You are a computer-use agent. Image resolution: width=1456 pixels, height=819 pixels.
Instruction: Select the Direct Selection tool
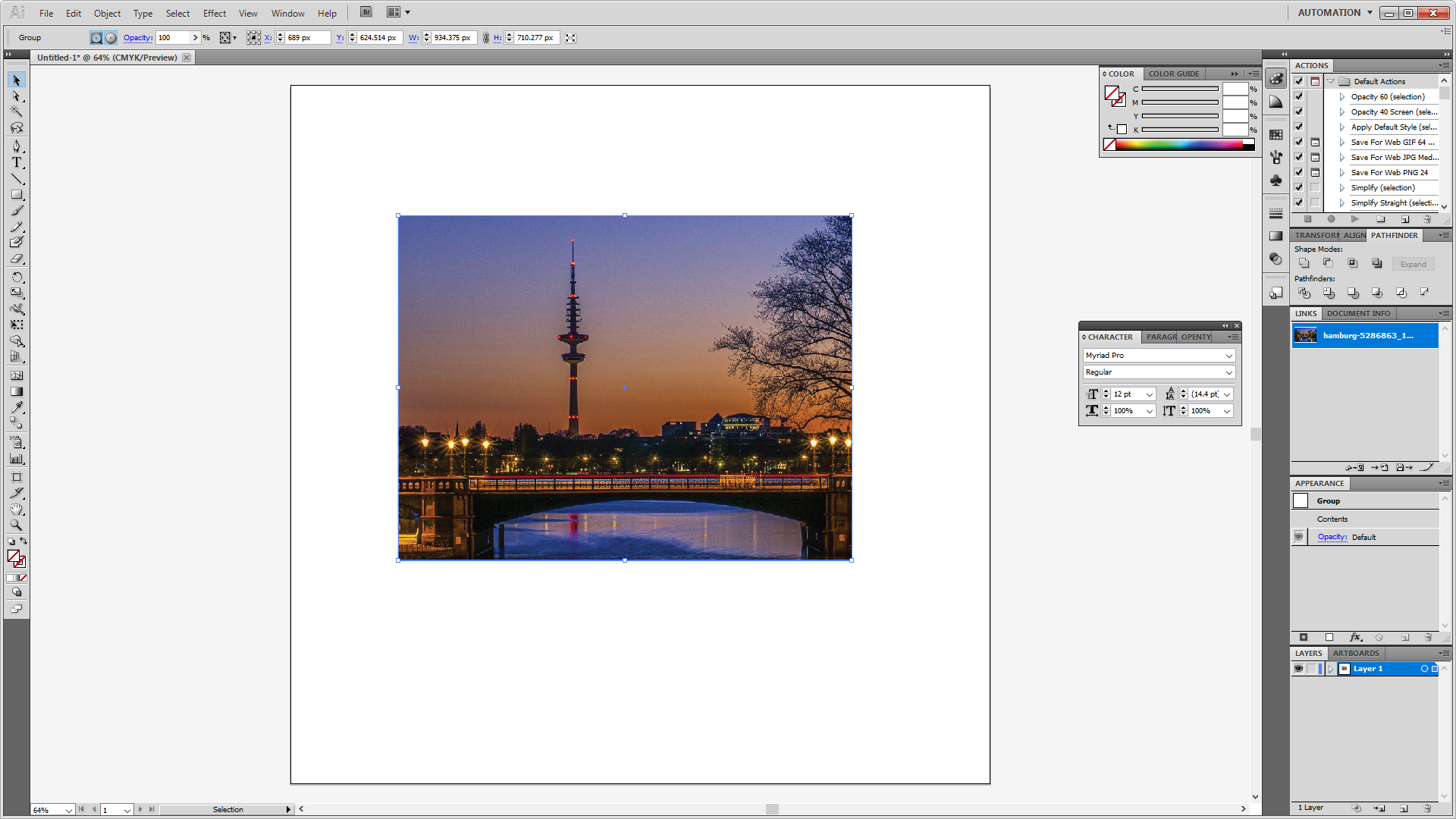click(17, 96)
